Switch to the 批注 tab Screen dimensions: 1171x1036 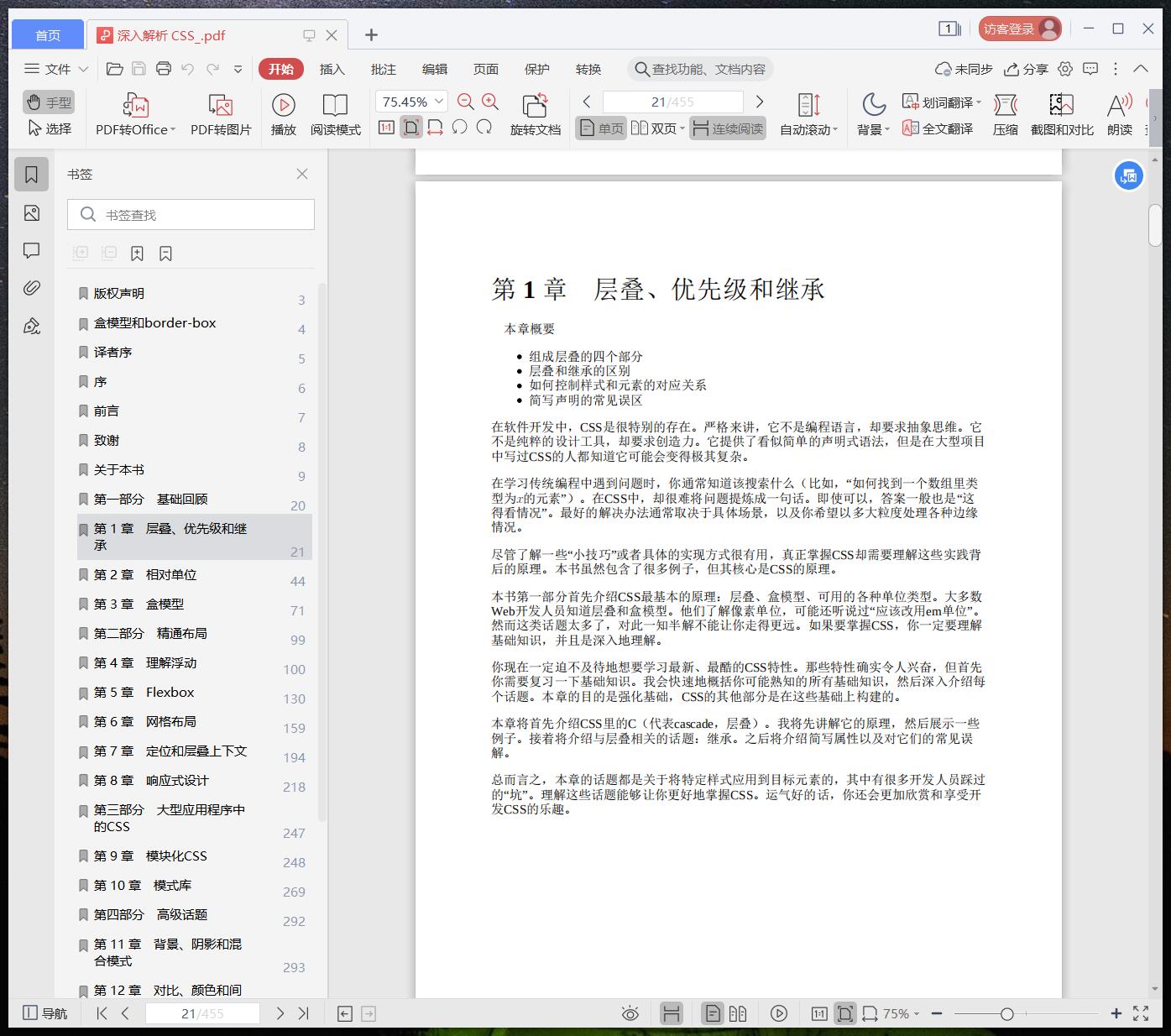384,69
